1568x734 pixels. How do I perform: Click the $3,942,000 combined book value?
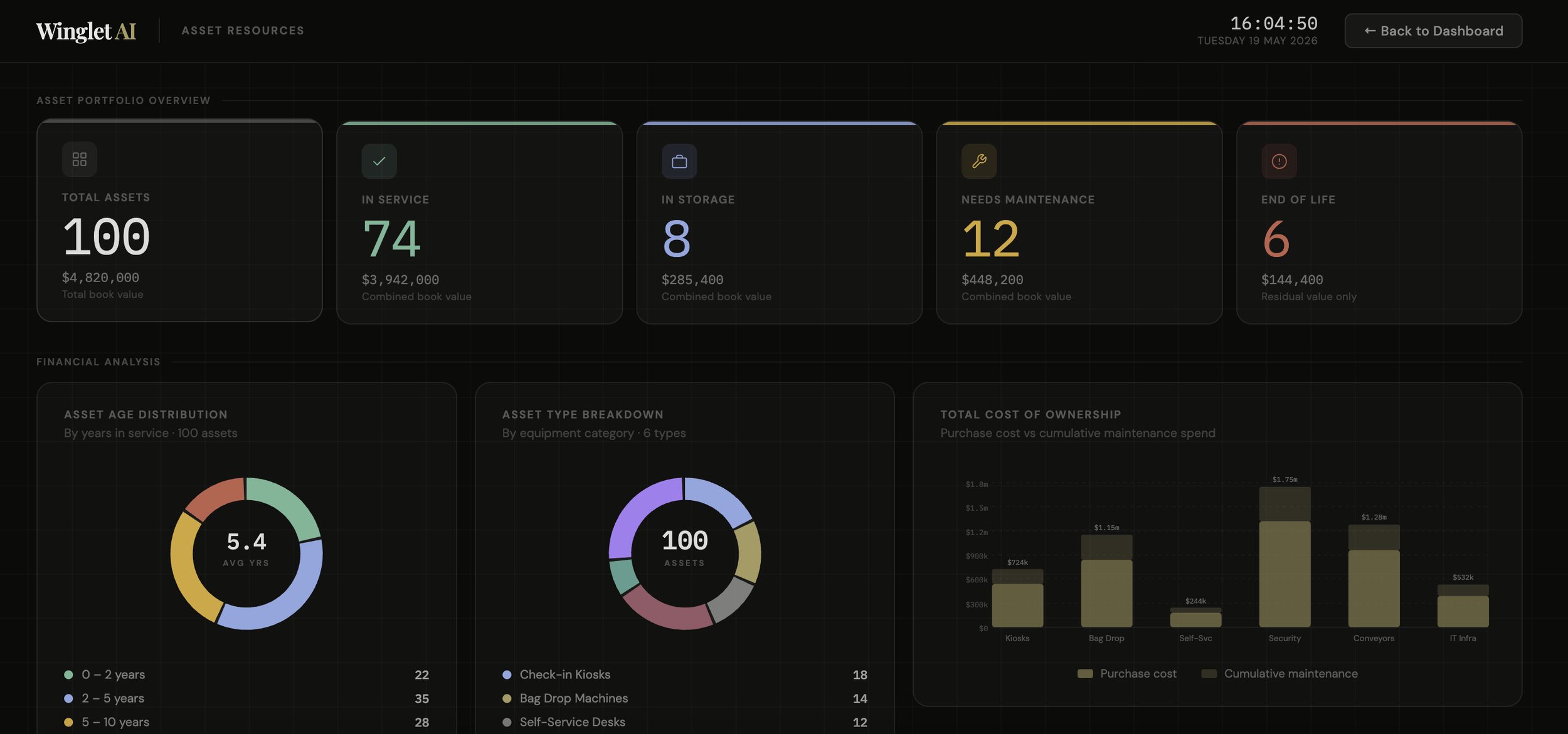click(400, 280)
